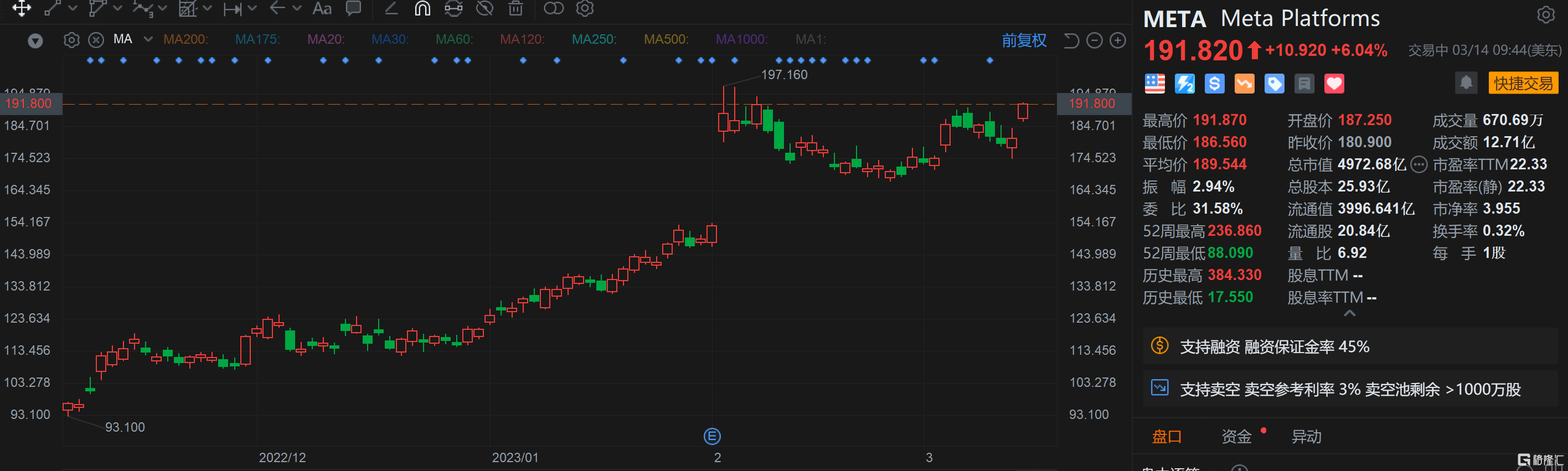Open MA indicator settings gear
Screen dimensions: 1568x471
71,40
